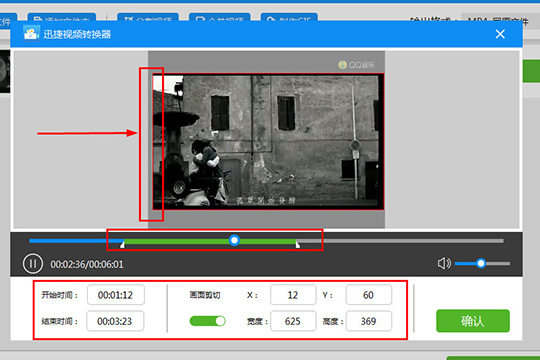Toggle the 画面剪切 crop switch

(x=208, y=321)
